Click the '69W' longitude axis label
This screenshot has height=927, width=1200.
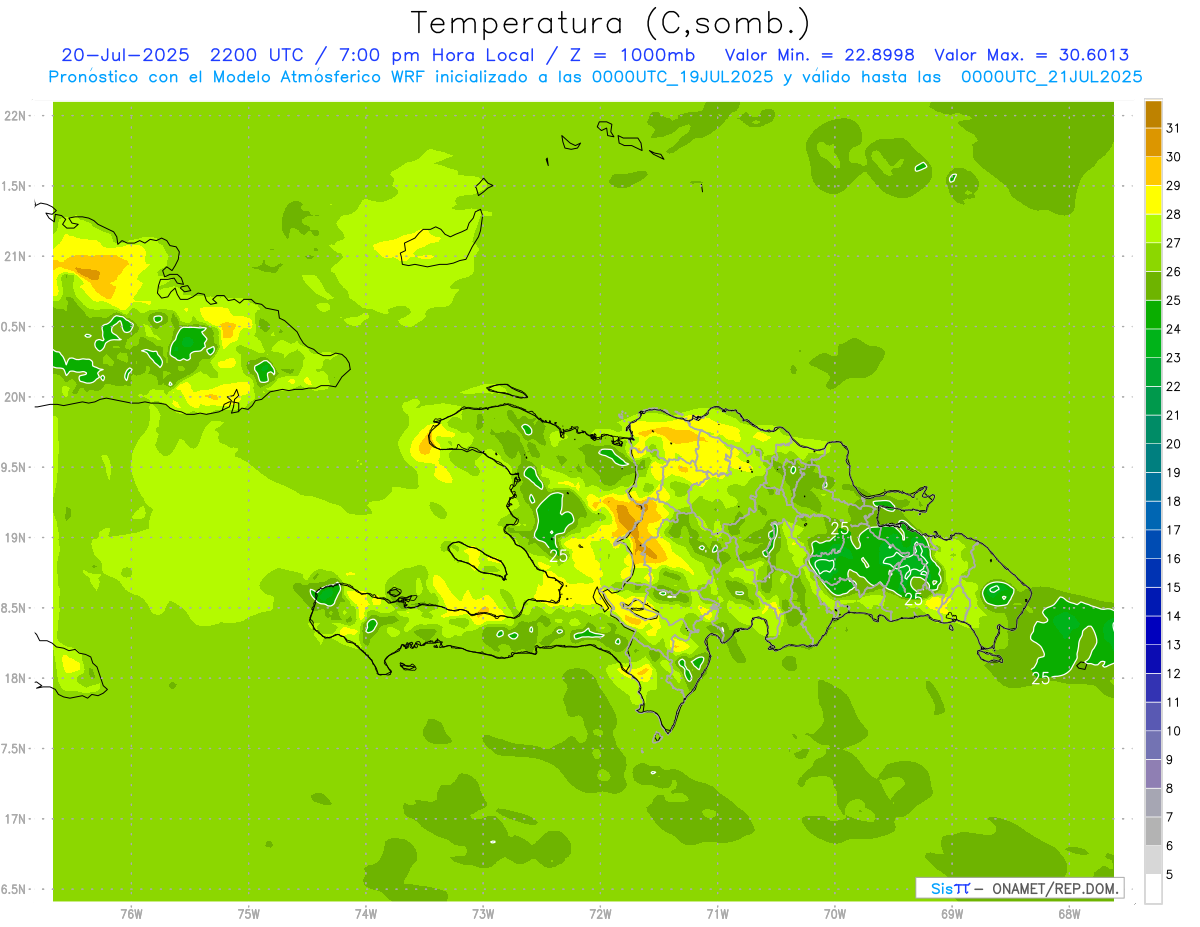click(x=952, y=914)
